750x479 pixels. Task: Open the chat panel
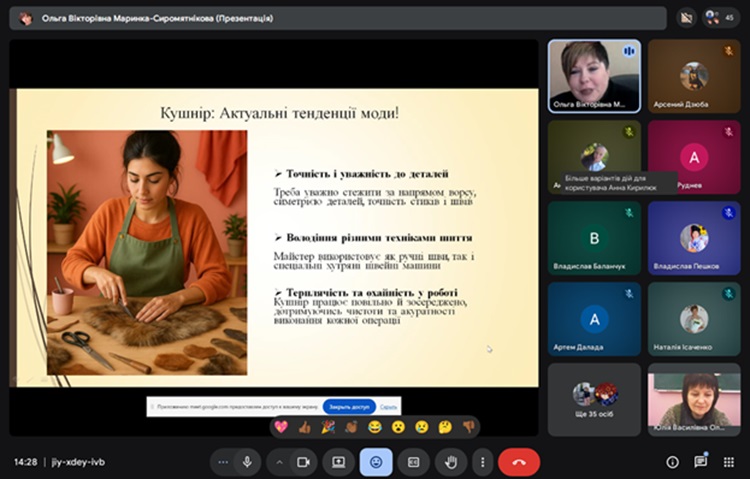(701, 462)
